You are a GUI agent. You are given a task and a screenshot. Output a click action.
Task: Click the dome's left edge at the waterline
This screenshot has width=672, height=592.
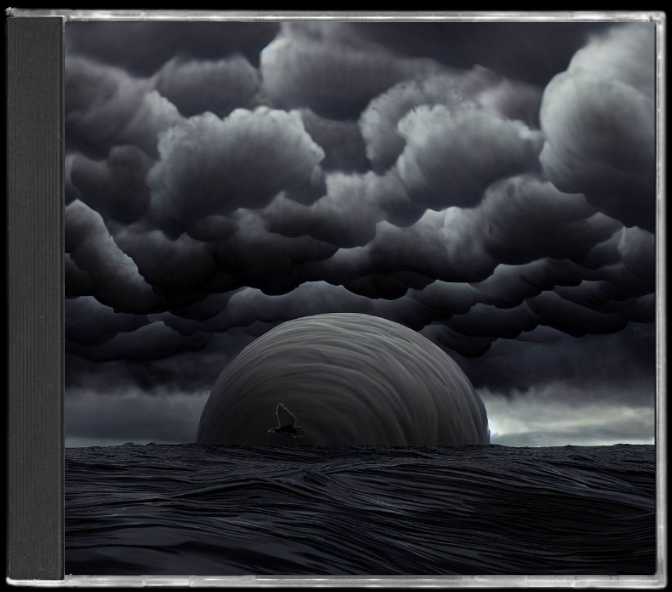[x=200, y=440]
